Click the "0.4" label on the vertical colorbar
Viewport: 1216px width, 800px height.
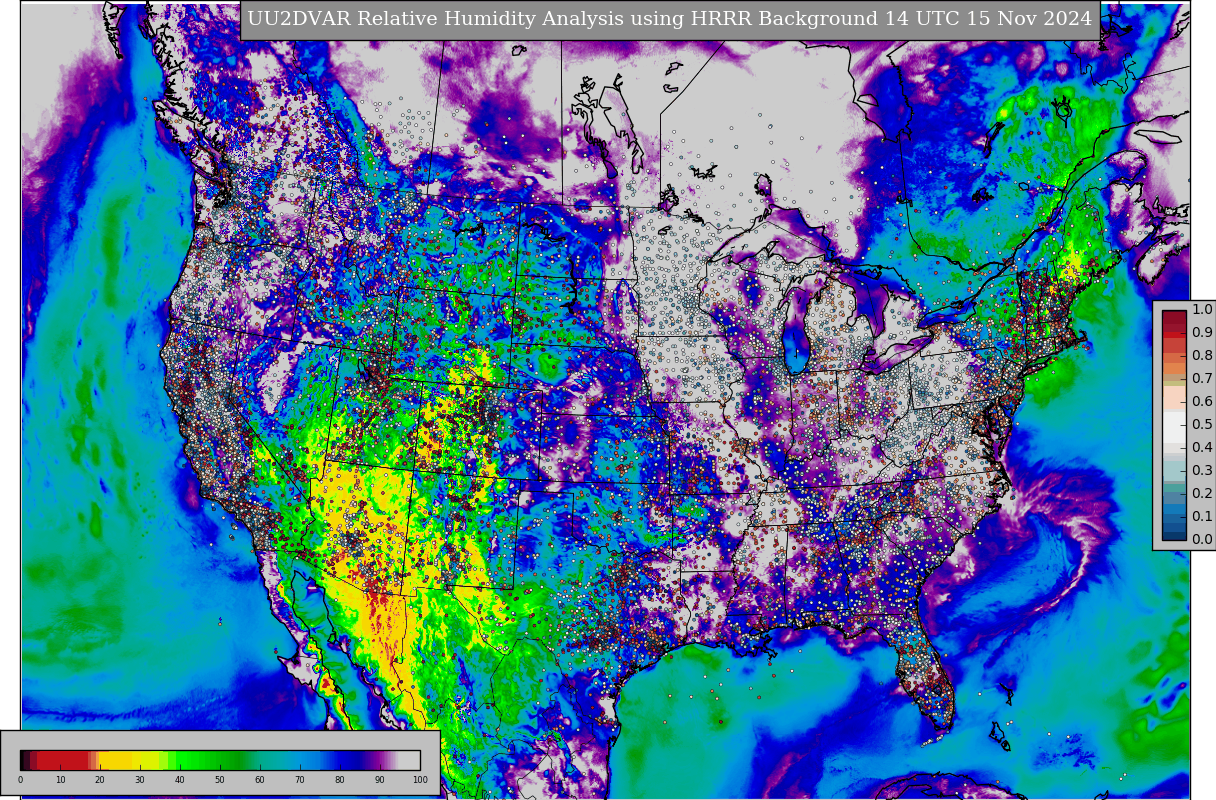coord(1202,448)
